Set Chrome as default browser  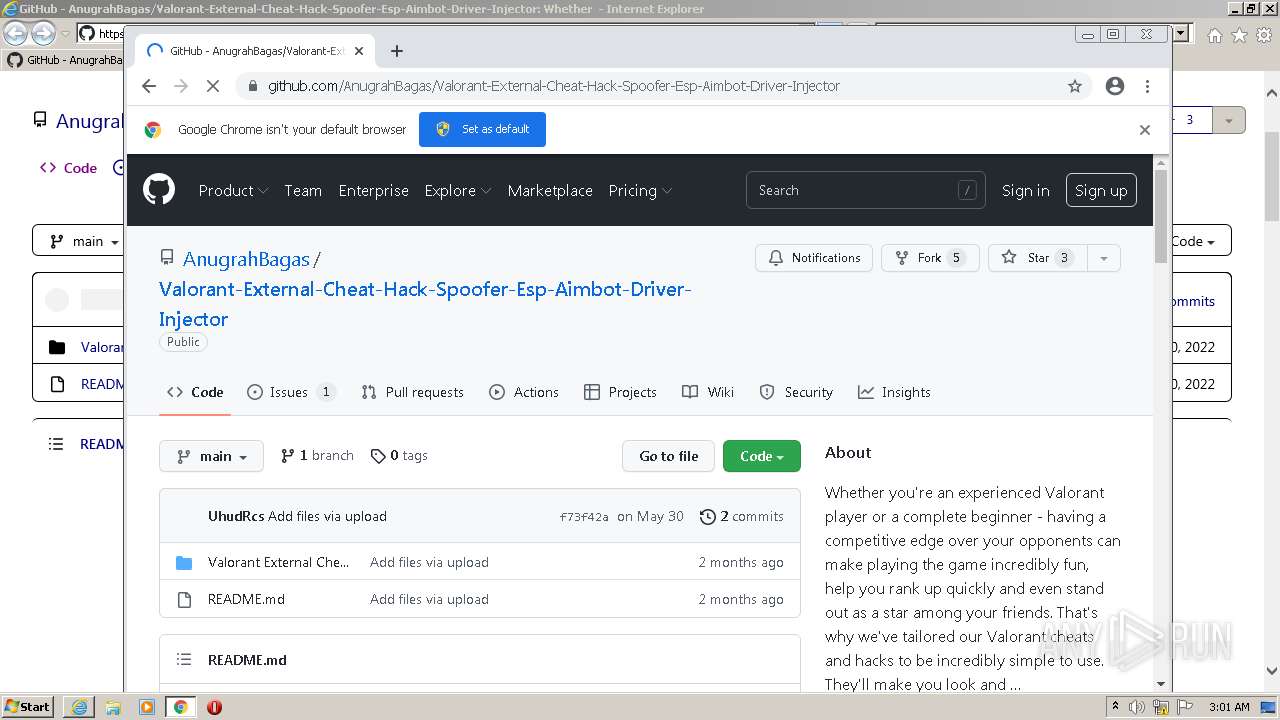pyautogui.click(x=482, y=129)
